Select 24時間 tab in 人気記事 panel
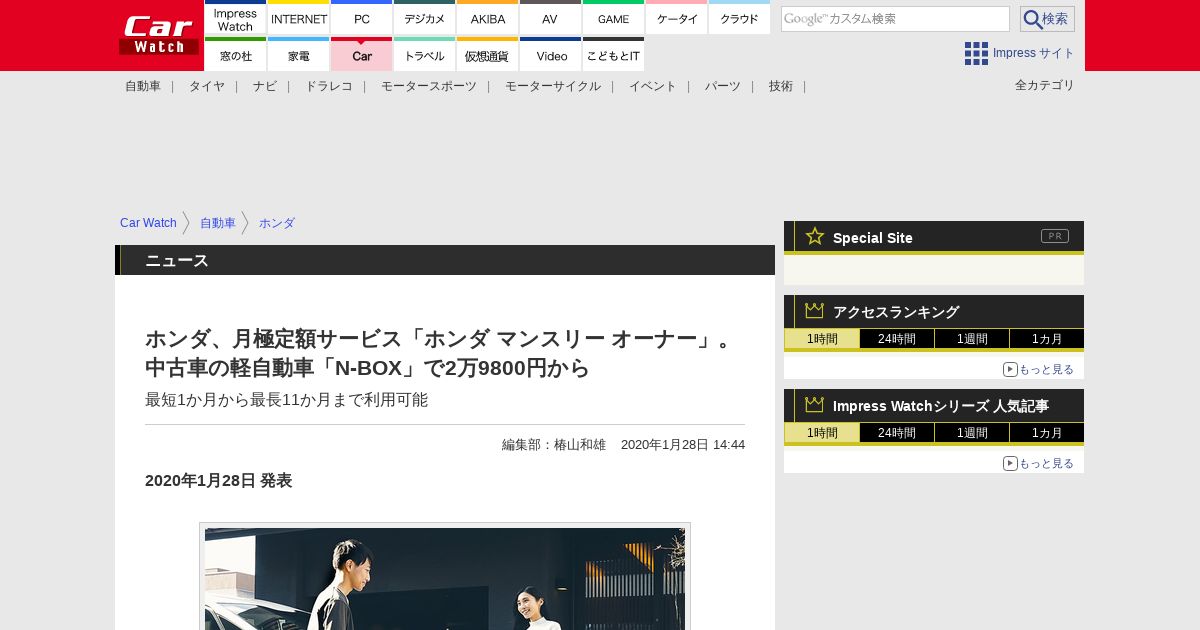The height and width of the screenshot is (630, 1200). [897, 433]
